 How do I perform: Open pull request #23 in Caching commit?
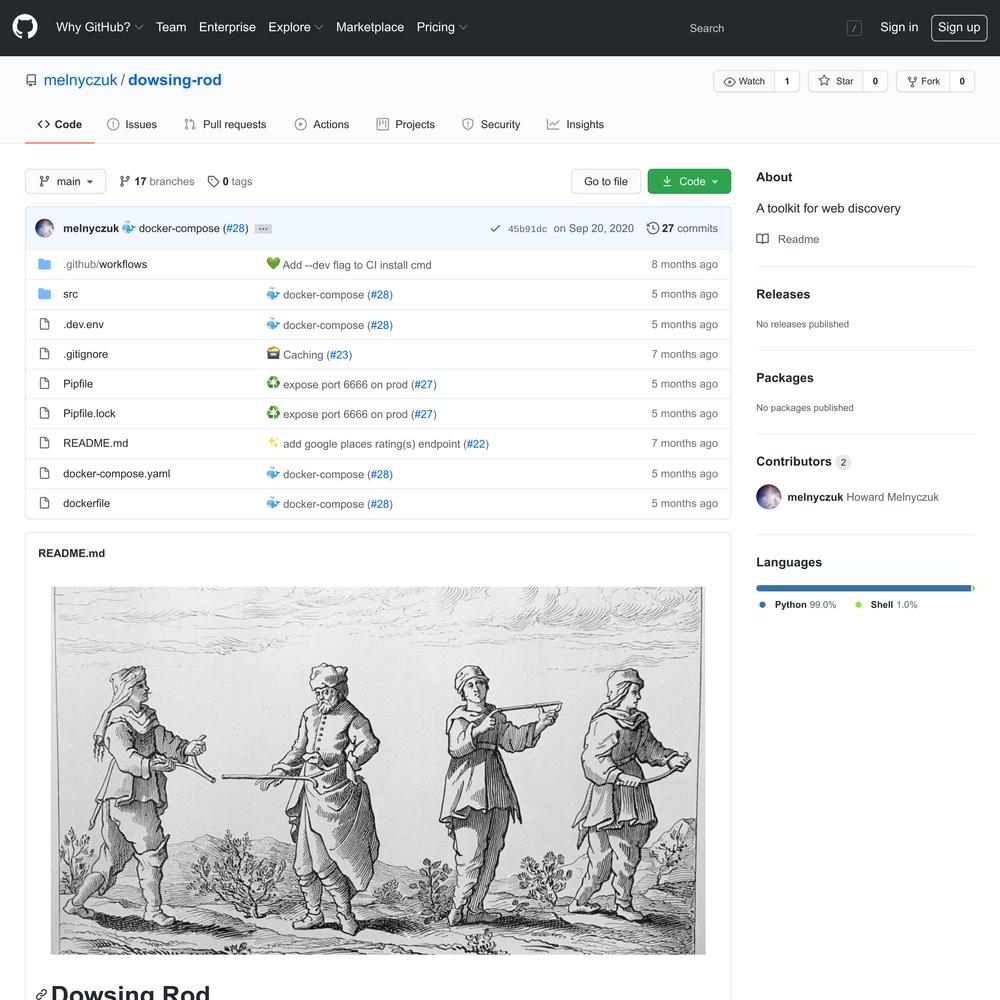tap(340, 355)
